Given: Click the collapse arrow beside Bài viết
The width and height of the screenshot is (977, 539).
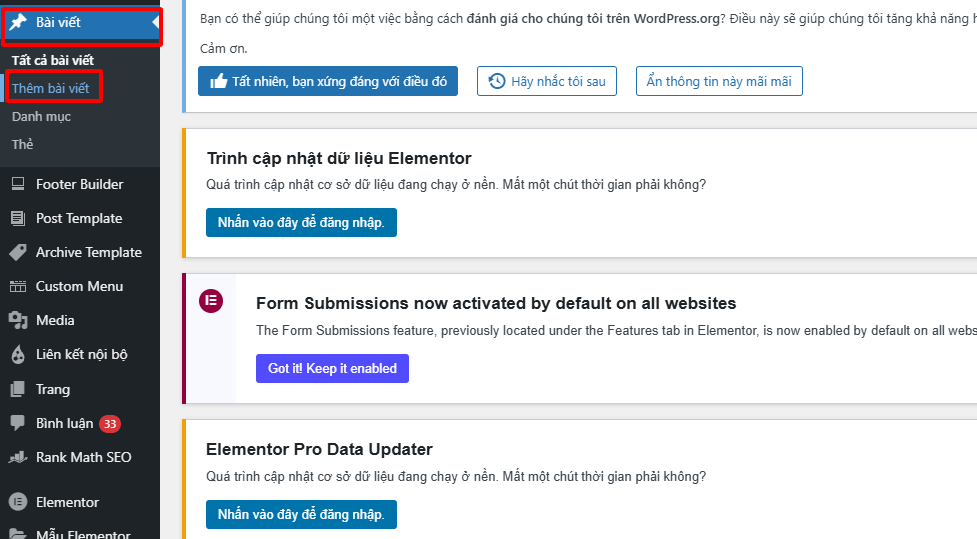Looking at the screenshot, I should (x=156, y=22).
